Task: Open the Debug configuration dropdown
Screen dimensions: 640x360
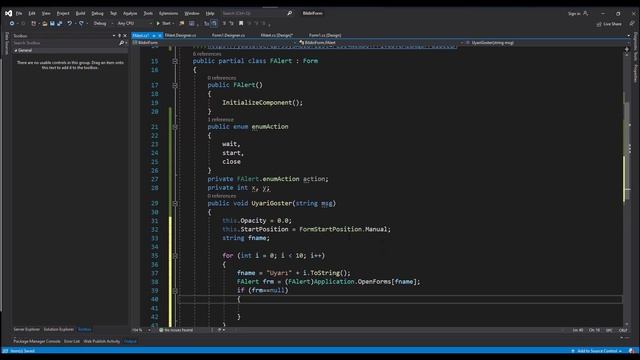Action: [103, 24]
